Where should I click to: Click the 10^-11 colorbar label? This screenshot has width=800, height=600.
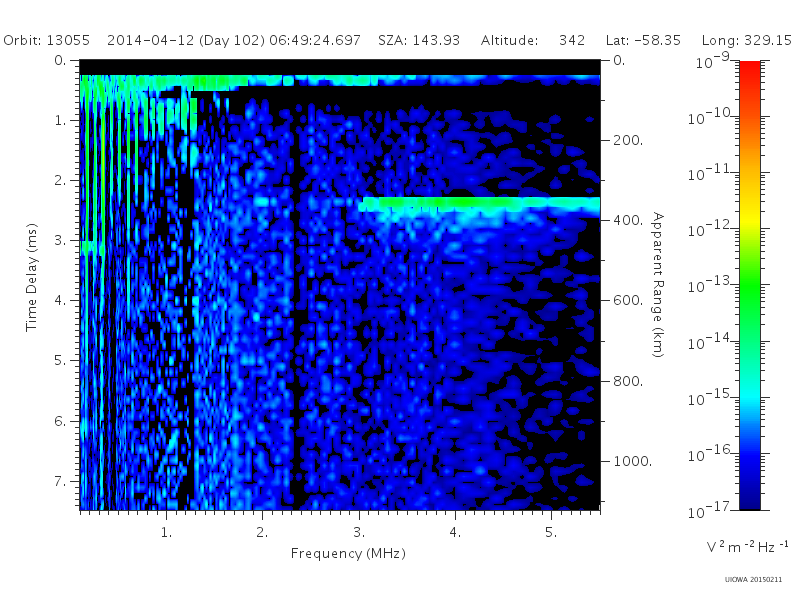pos(708,173)
